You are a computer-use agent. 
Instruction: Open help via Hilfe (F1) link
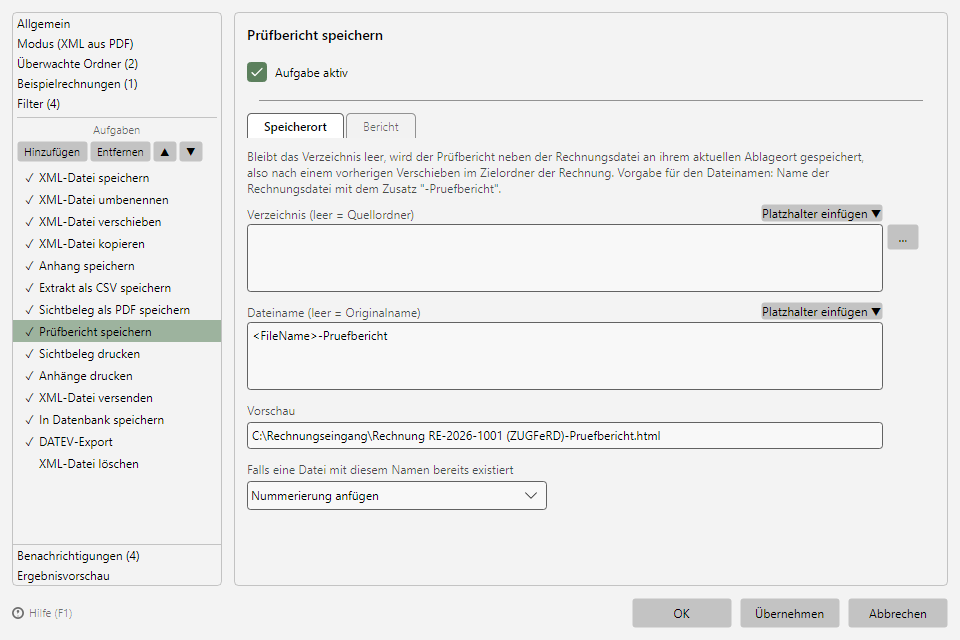[50, 613]
